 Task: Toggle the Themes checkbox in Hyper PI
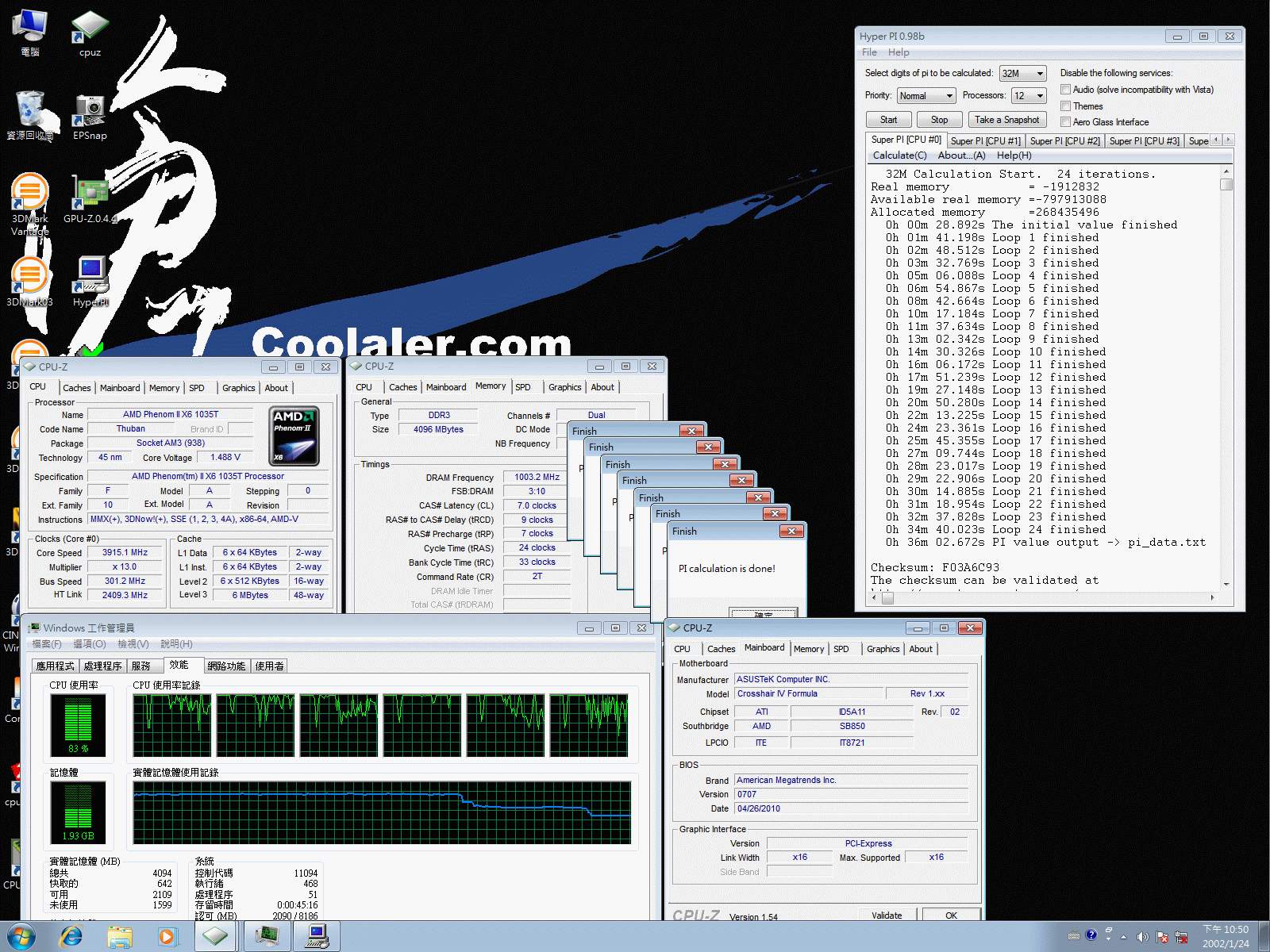[1066, 106]
